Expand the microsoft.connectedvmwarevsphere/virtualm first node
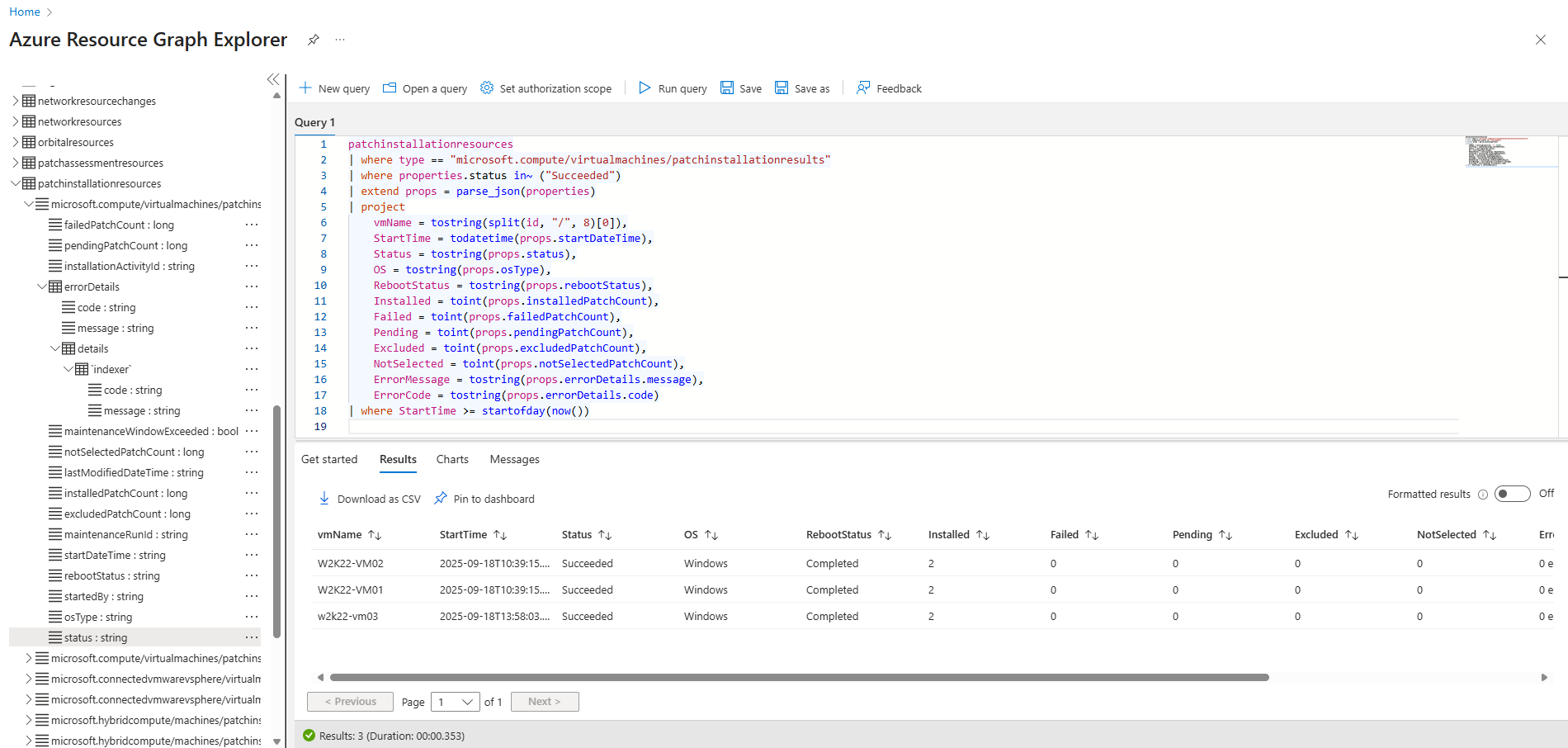1568x748 pixels. pos(29,679)
